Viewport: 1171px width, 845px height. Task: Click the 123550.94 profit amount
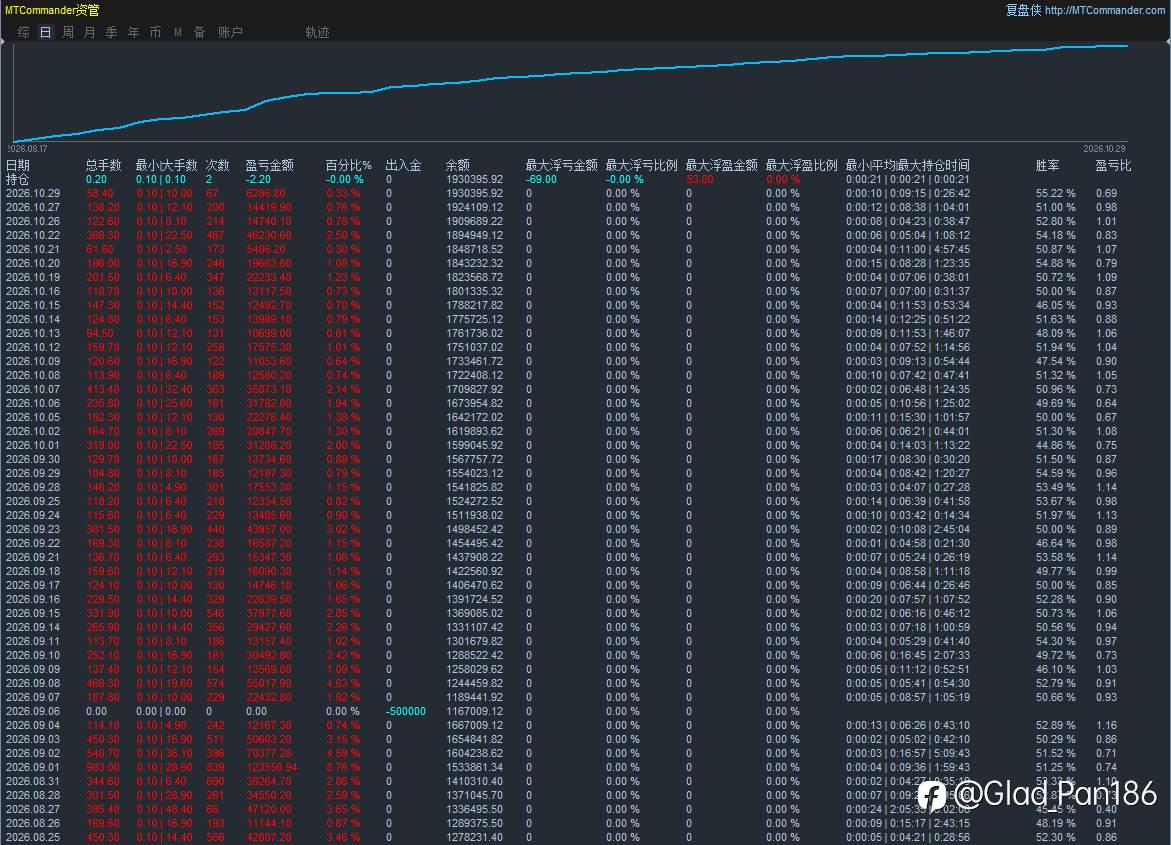pos(272,767)
